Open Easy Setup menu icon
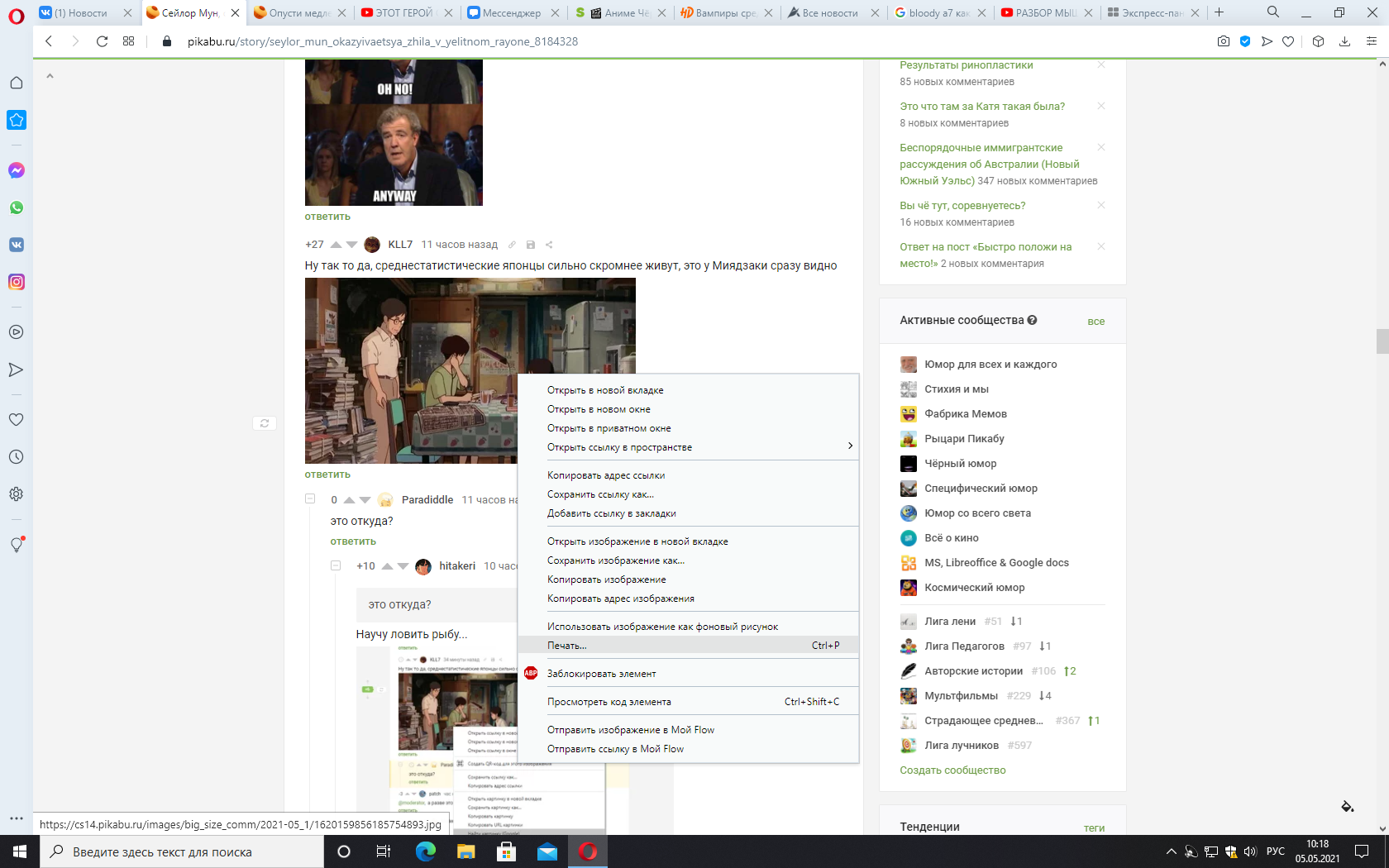Viewport: 1389px width, 868px height. 1371,41
